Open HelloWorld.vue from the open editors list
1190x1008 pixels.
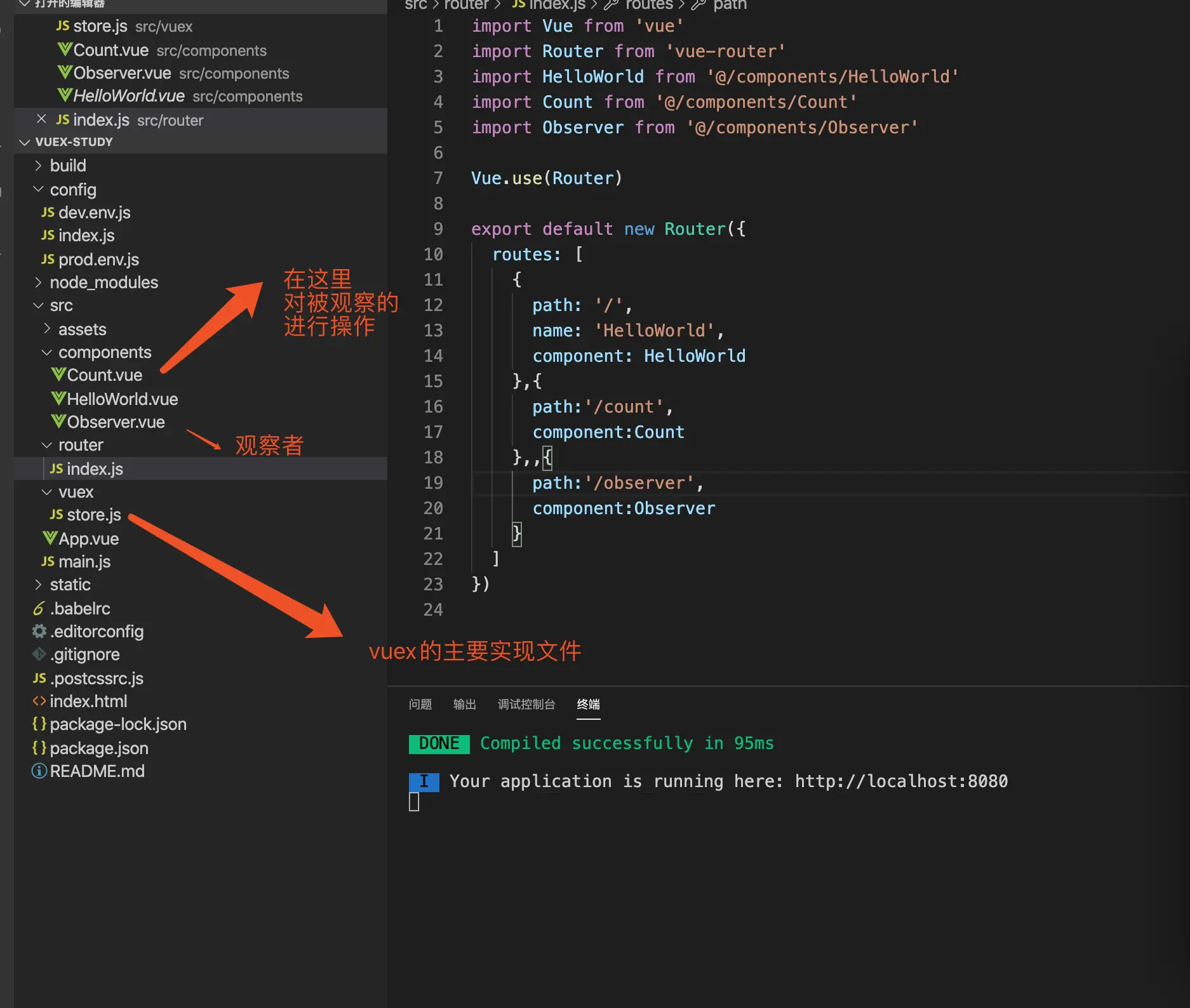tap(129, 96)
